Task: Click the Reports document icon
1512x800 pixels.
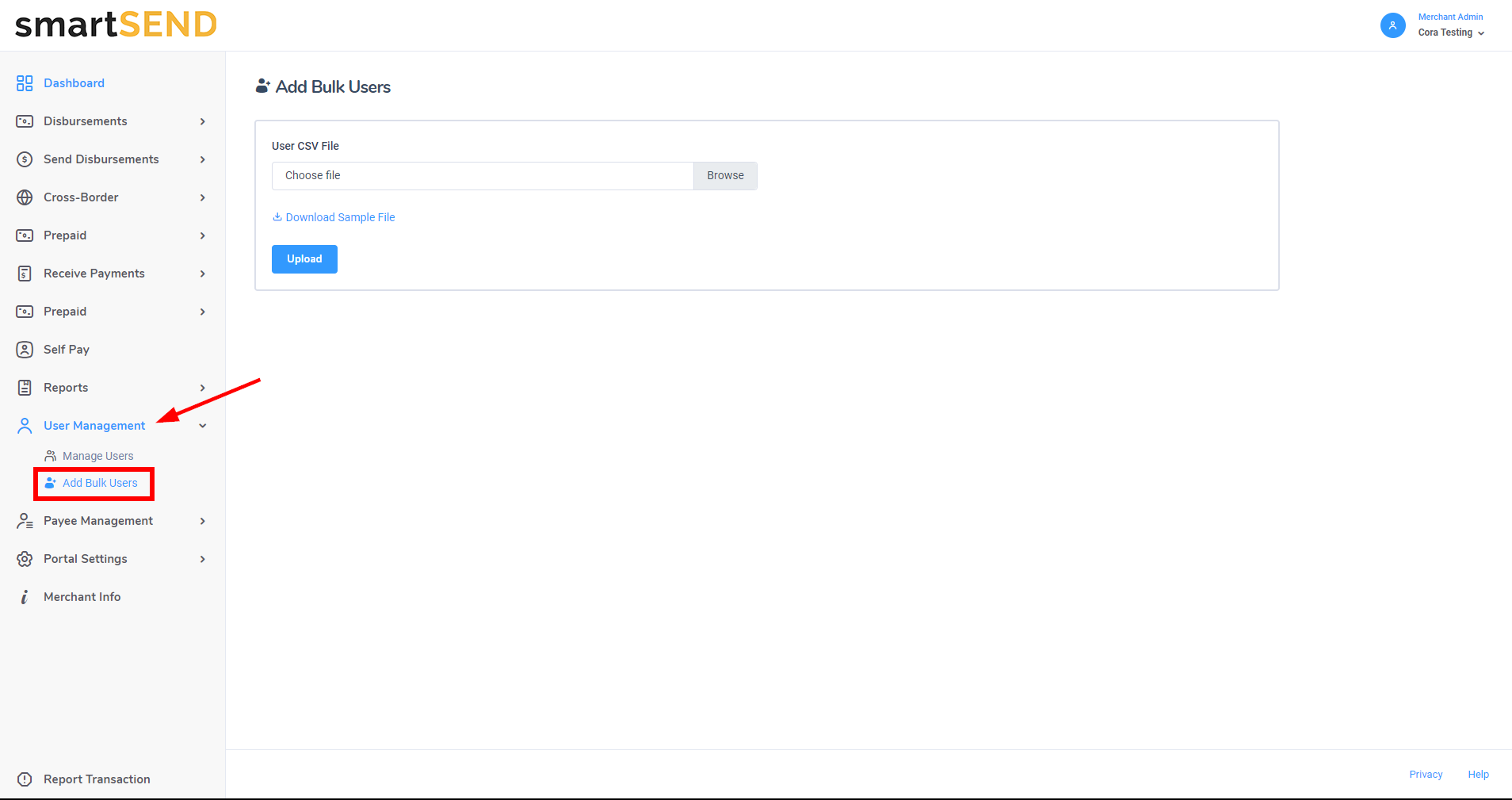Action: click(x=25, y=388)
